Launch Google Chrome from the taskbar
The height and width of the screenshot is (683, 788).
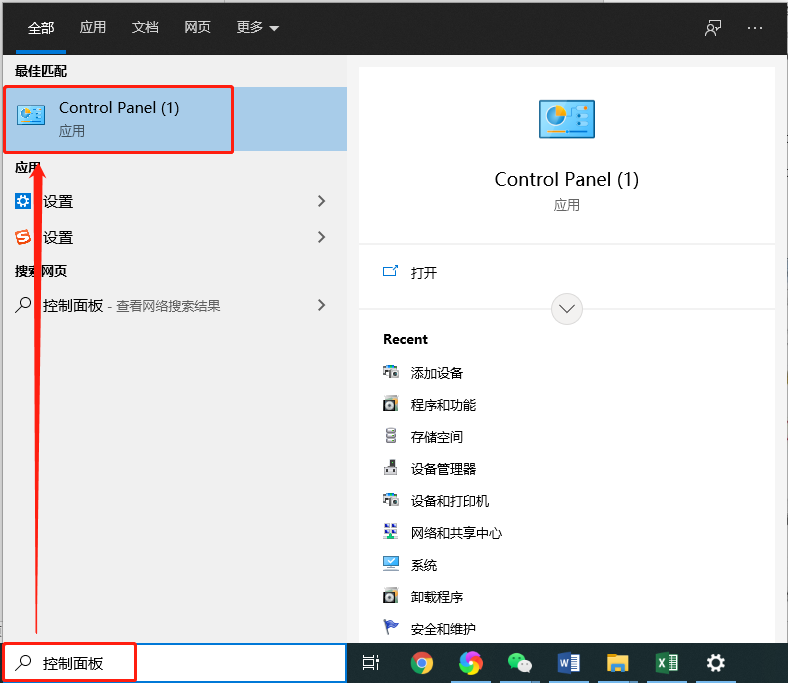422,663
